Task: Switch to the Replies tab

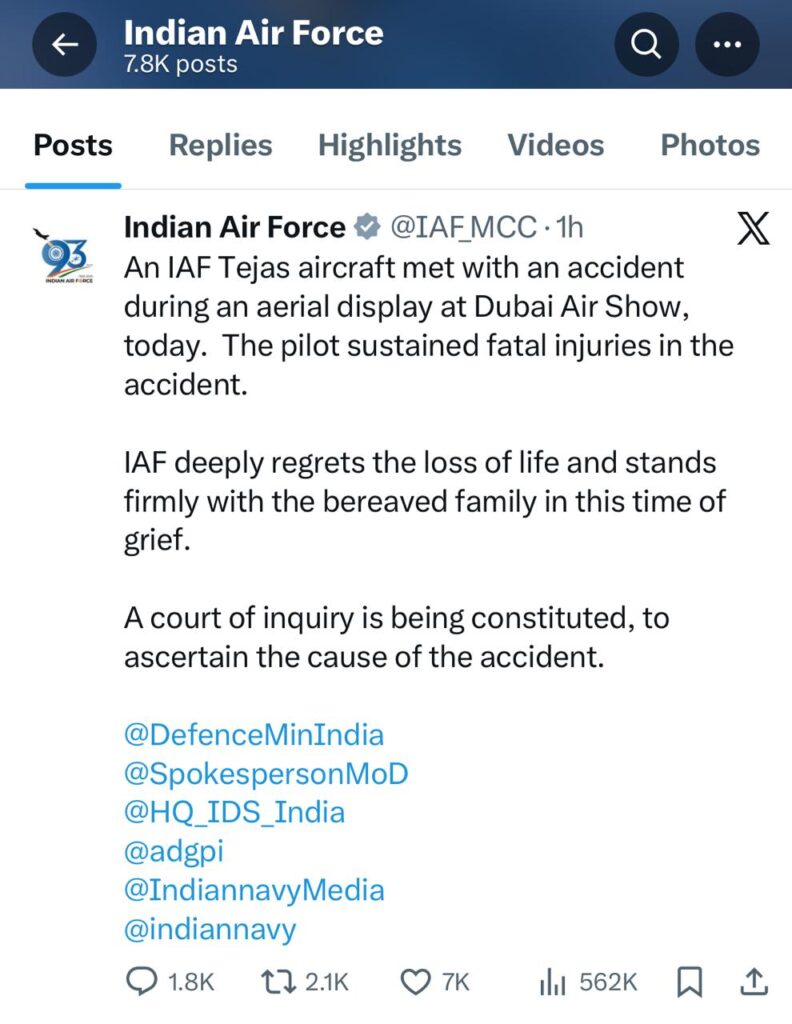Action: [x=220, y=146]
